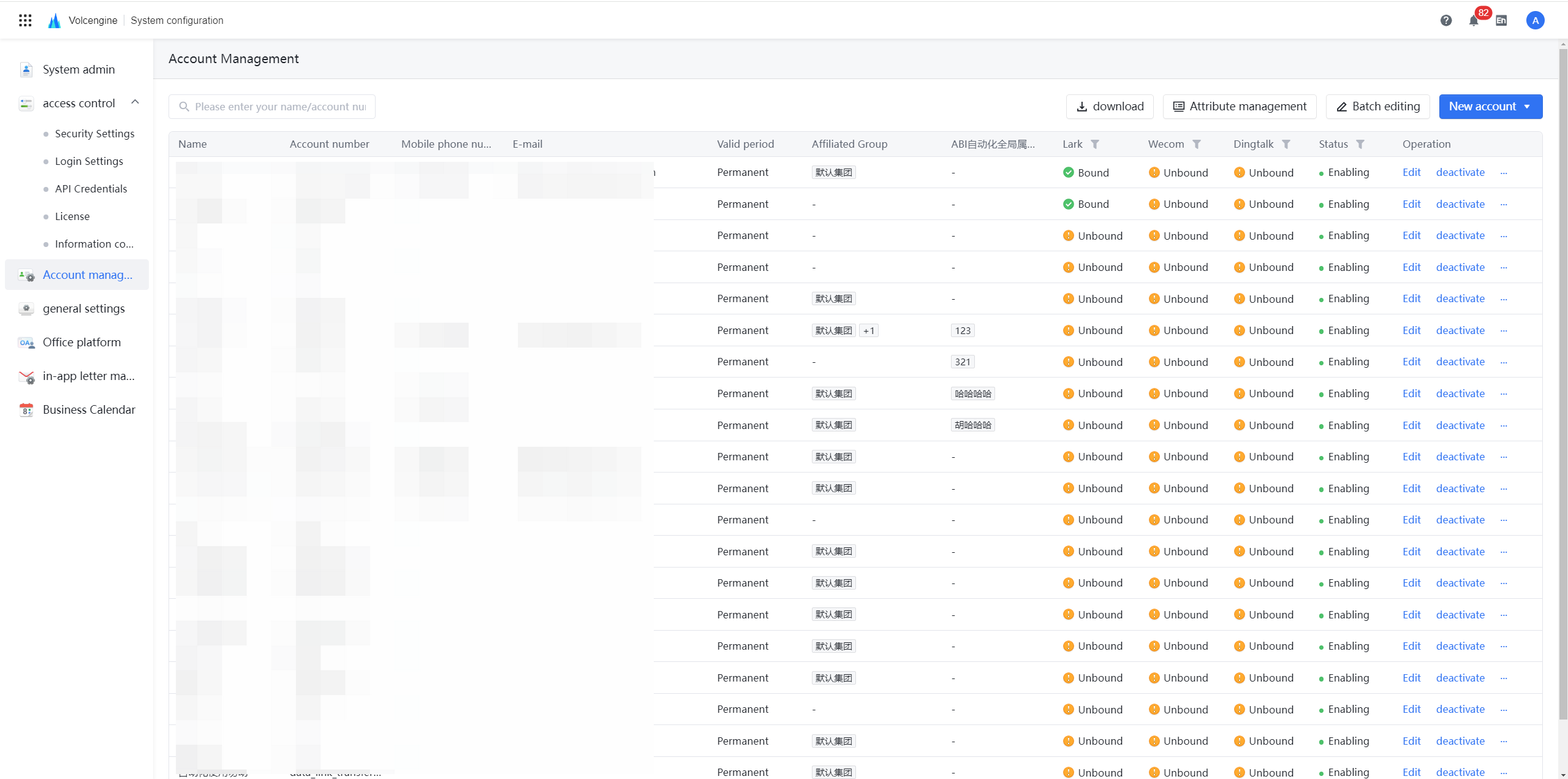Viewport: 1568px width, 779px height.
Task: Start Batch editing
Action: [x=1377, y=107]
